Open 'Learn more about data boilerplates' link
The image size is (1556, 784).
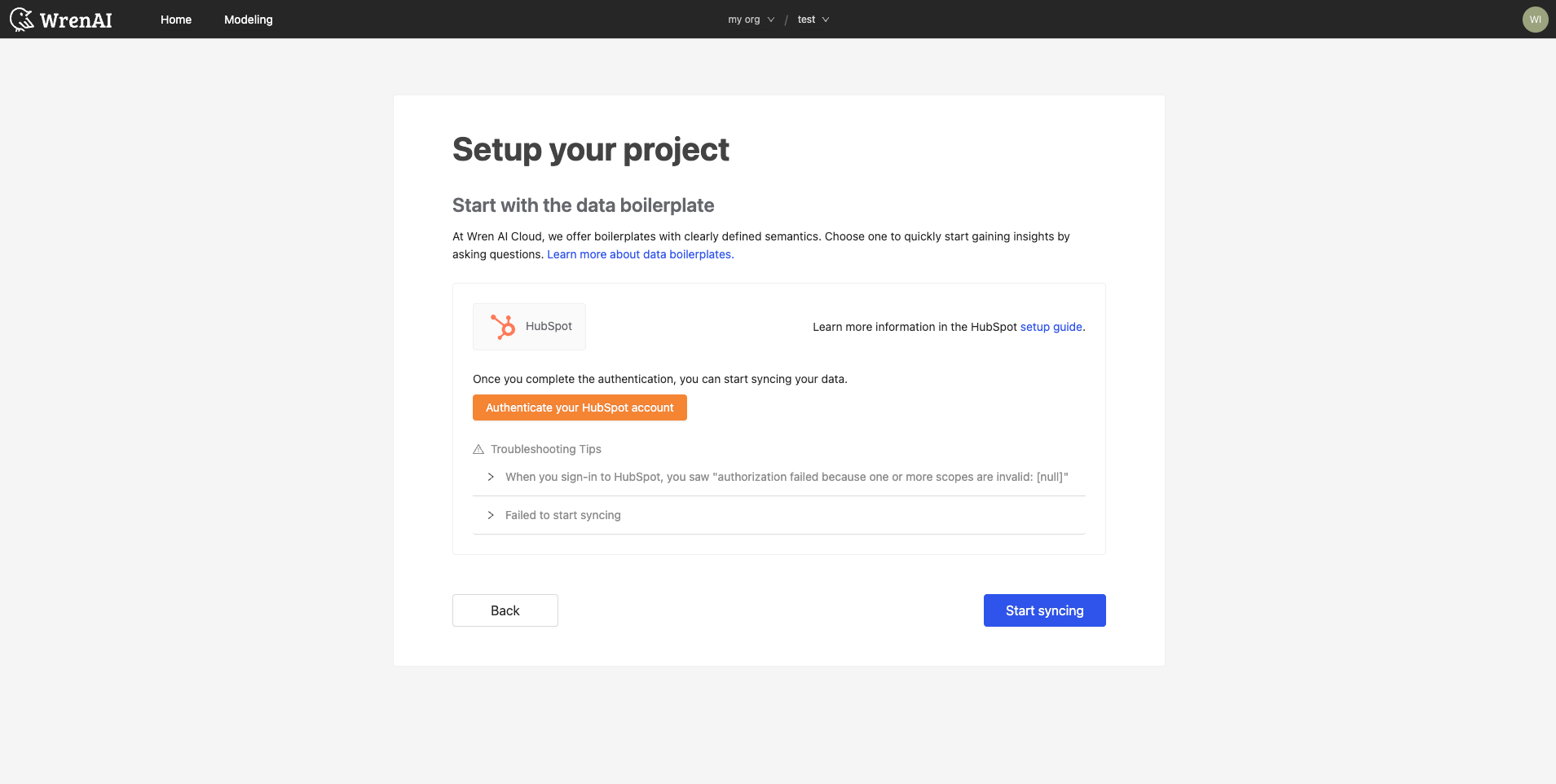click(x=639, y=254)
